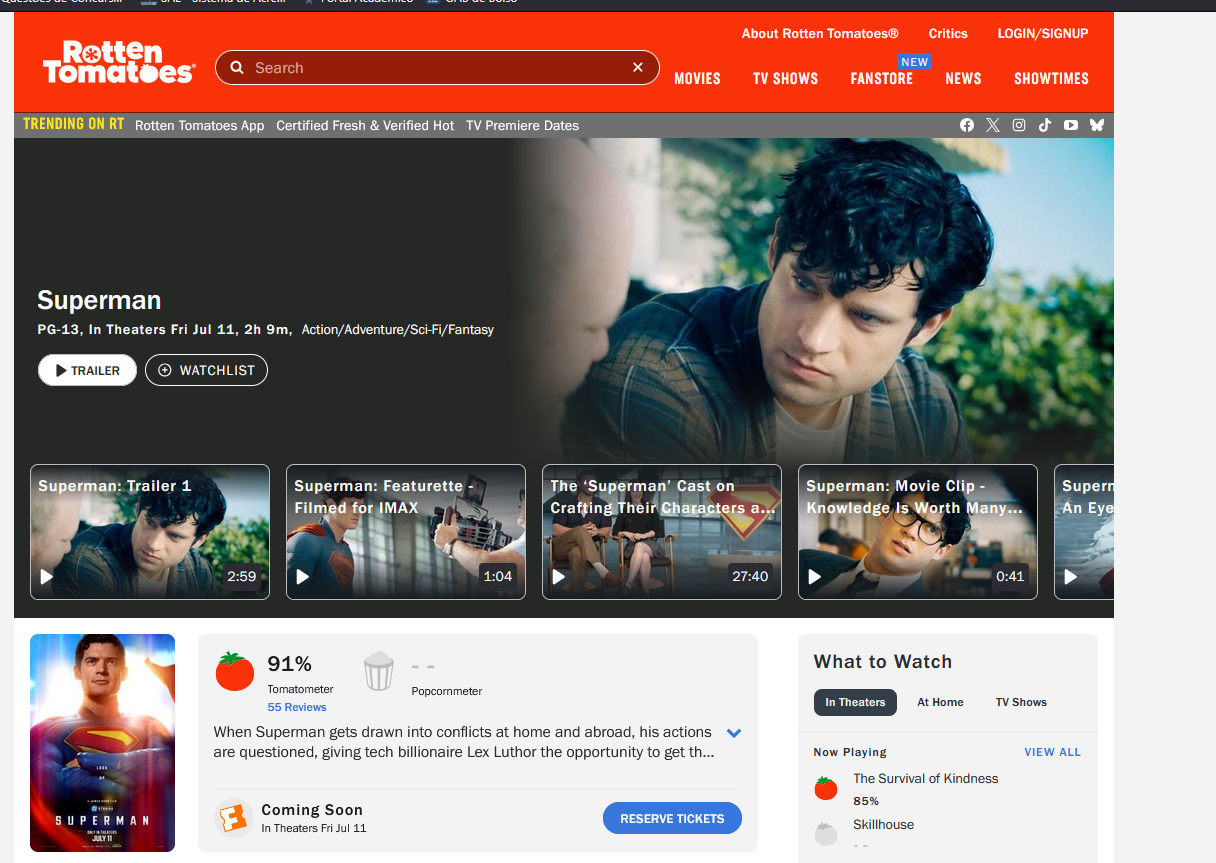Play The 'Superman' Cast on Crafting video

click(662, 532)
